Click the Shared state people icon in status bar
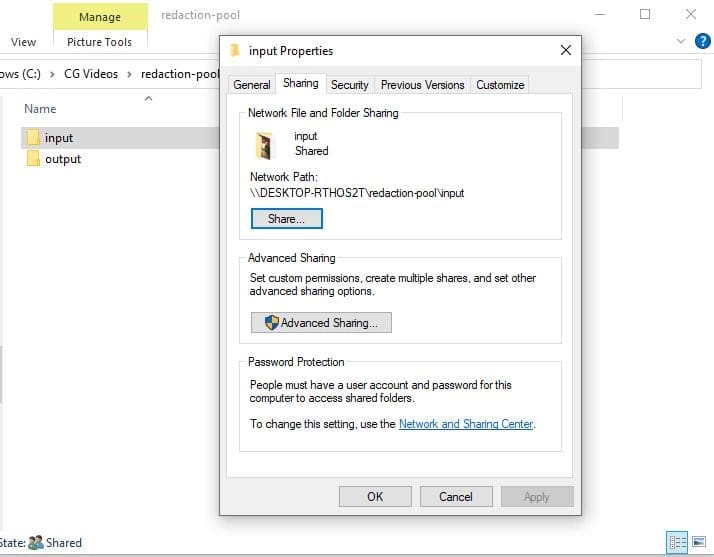 (x=36, y=542)
